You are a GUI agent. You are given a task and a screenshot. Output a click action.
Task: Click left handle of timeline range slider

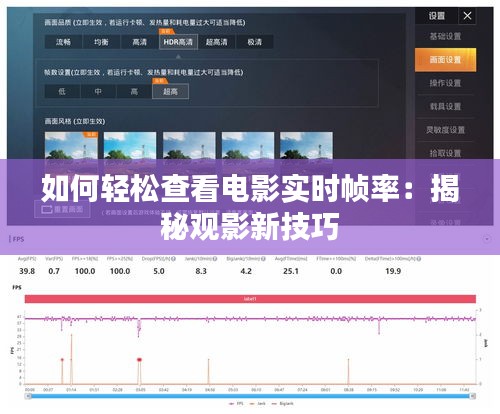(x=29, y=396)
